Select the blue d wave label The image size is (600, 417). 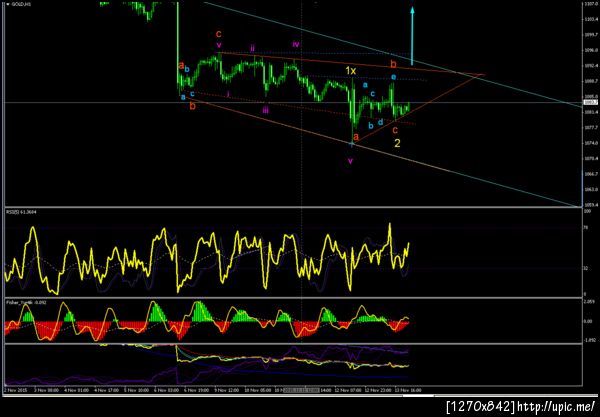click(x=380, y=122)
